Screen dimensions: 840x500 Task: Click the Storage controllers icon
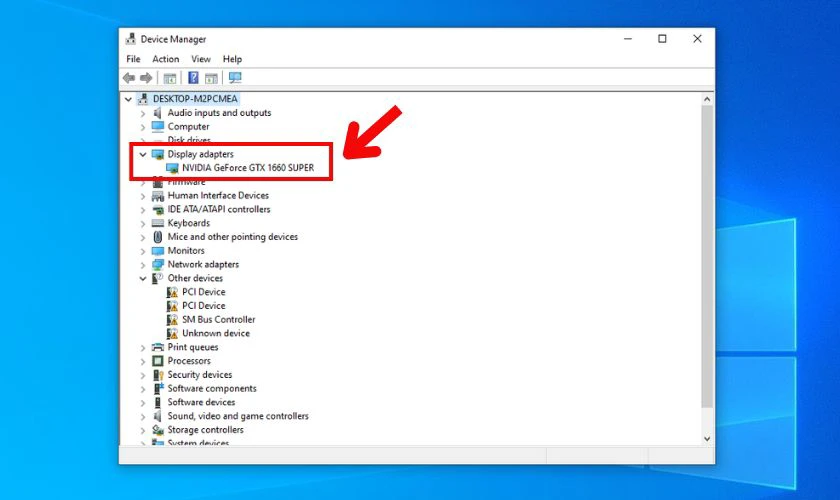click(x=158, y=430)
